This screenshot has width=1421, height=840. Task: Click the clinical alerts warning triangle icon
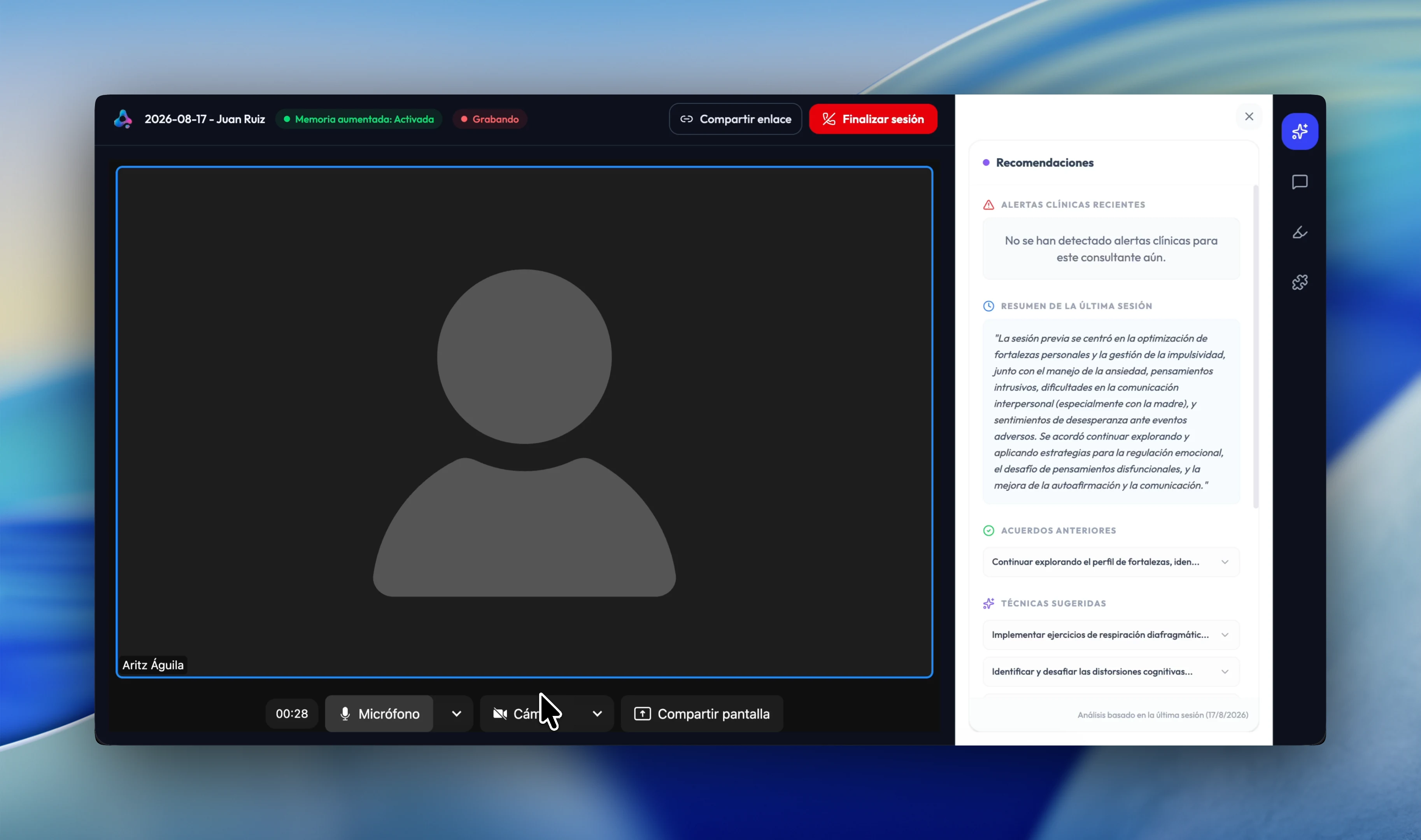point(988,205)
